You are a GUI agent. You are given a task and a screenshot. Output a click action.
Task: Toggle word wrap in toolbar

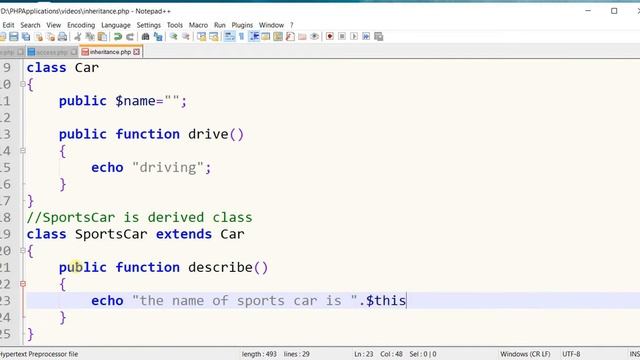coord(230,37)
